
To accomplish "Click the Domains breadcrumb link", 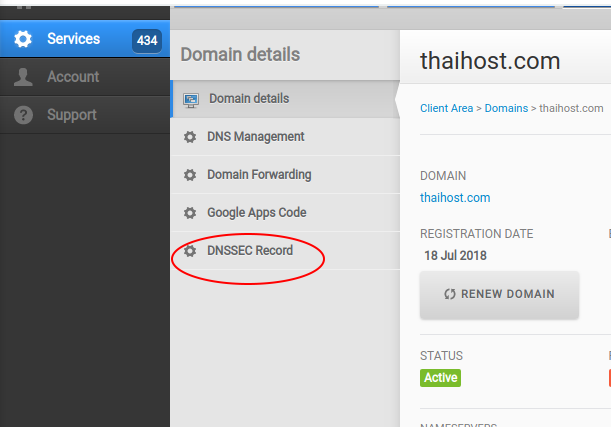I will coord(506,108).
